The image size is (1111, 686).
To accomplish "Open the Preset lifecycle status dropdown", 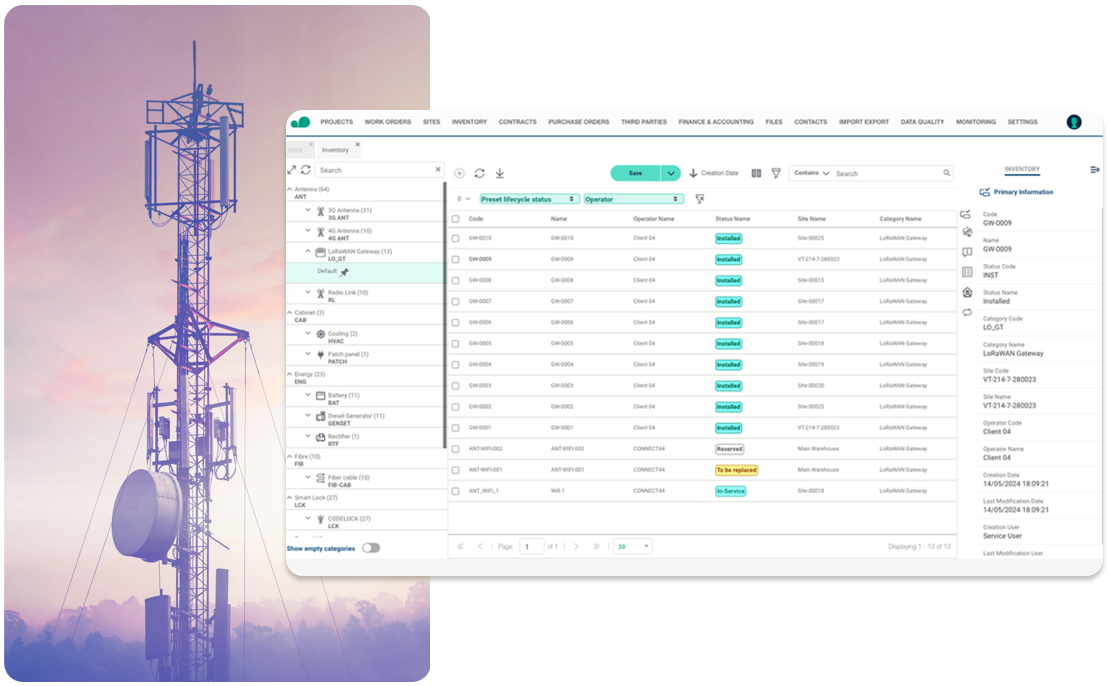I will tap(529, 199).
